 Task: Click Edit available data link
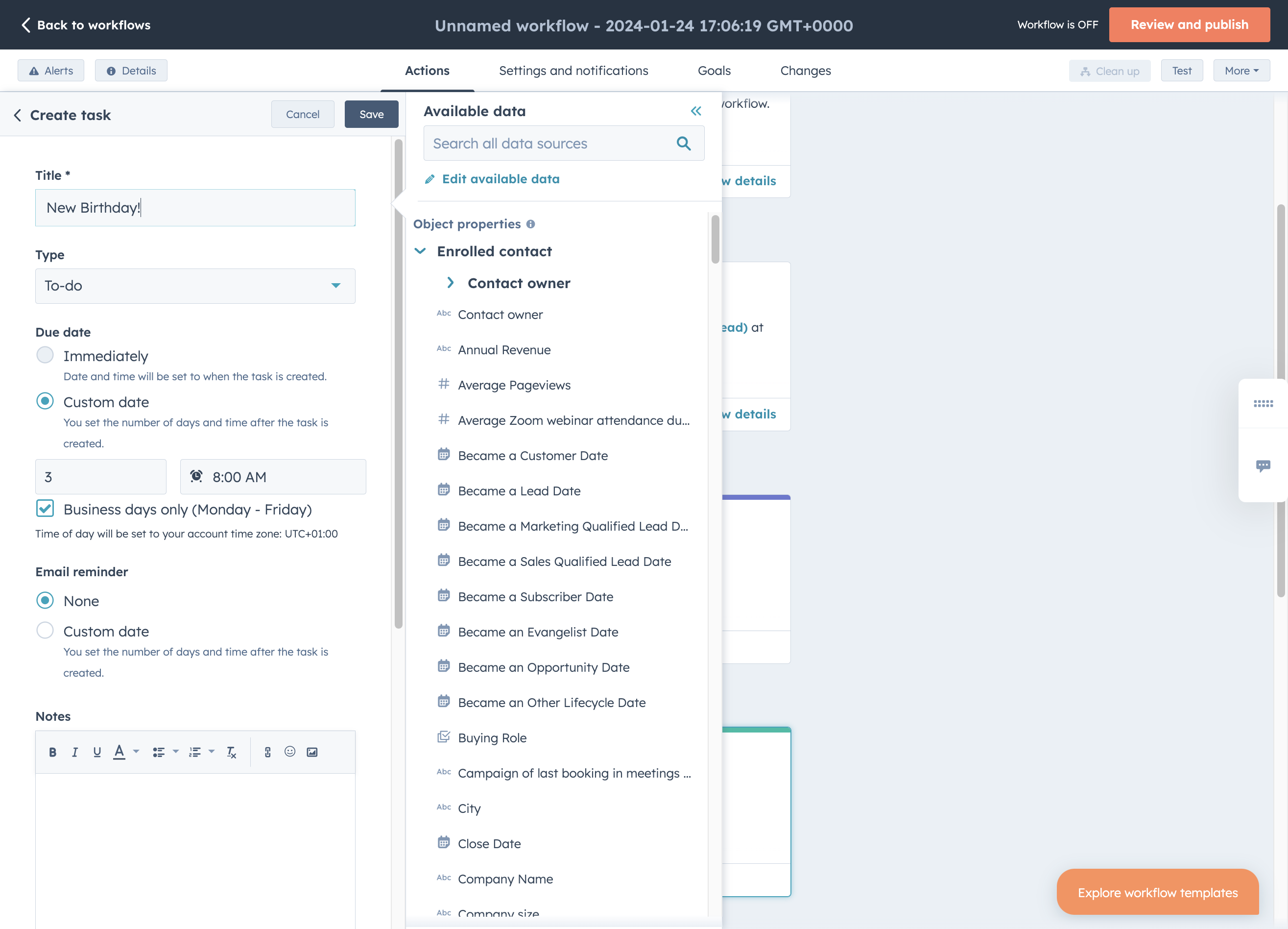(x=492, y=179)
